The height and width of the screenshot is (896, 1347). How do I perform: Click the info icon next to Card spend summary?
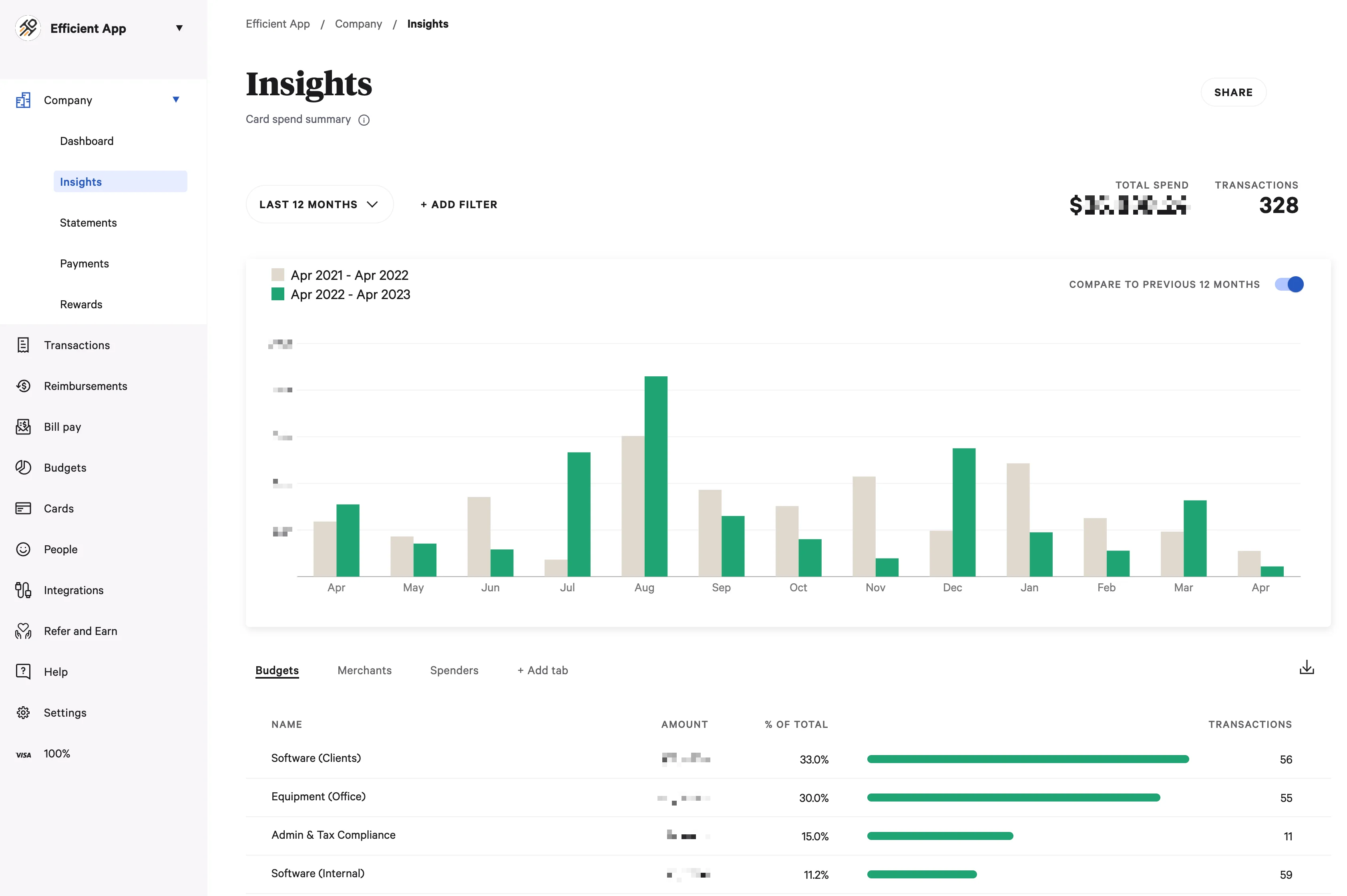pos(364,119)
